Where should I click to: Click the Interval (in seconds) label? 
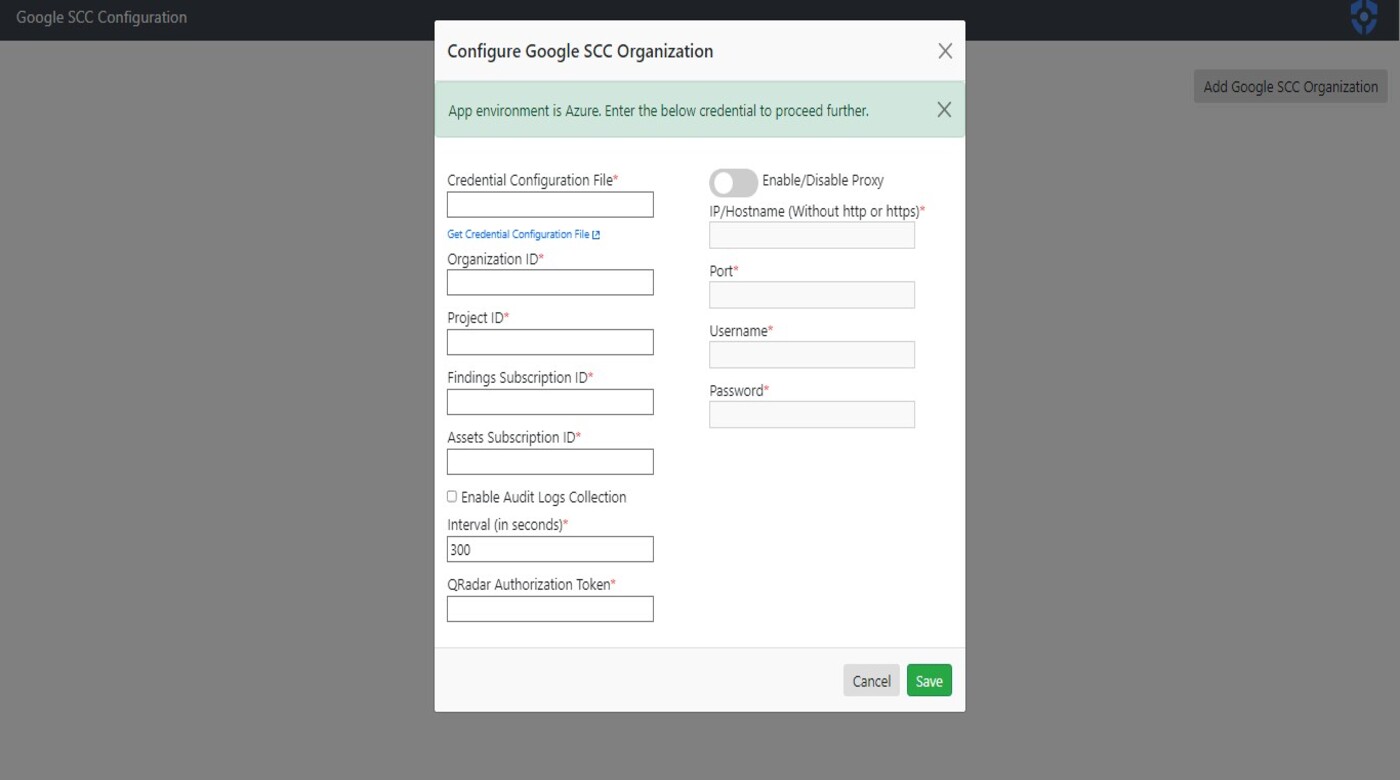pyautogui.click(x=507, y=525)
